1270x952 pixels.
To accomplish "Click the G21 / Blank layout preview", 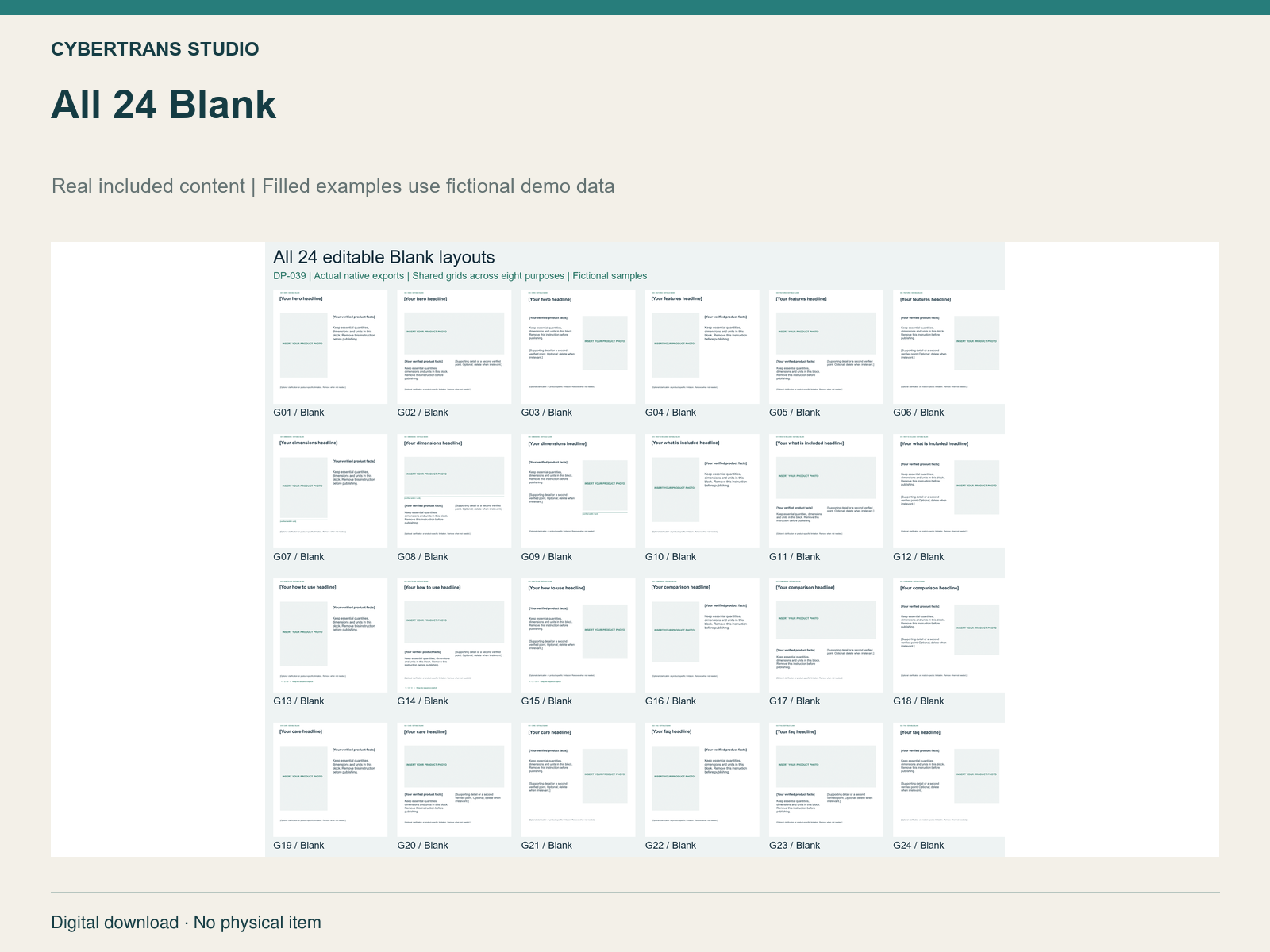I will click(x=578, y=780).
